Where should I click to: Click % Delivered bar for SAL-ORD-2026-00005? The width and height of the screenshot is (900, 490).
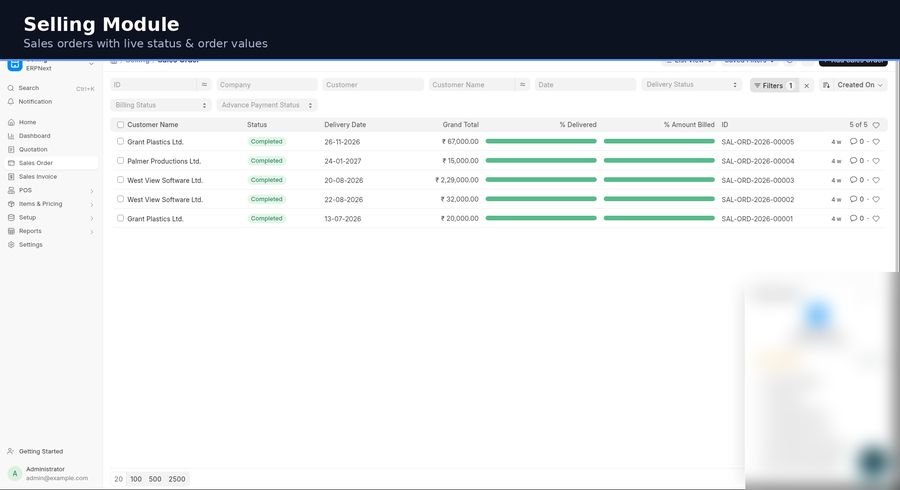click(x=541, y=141)
